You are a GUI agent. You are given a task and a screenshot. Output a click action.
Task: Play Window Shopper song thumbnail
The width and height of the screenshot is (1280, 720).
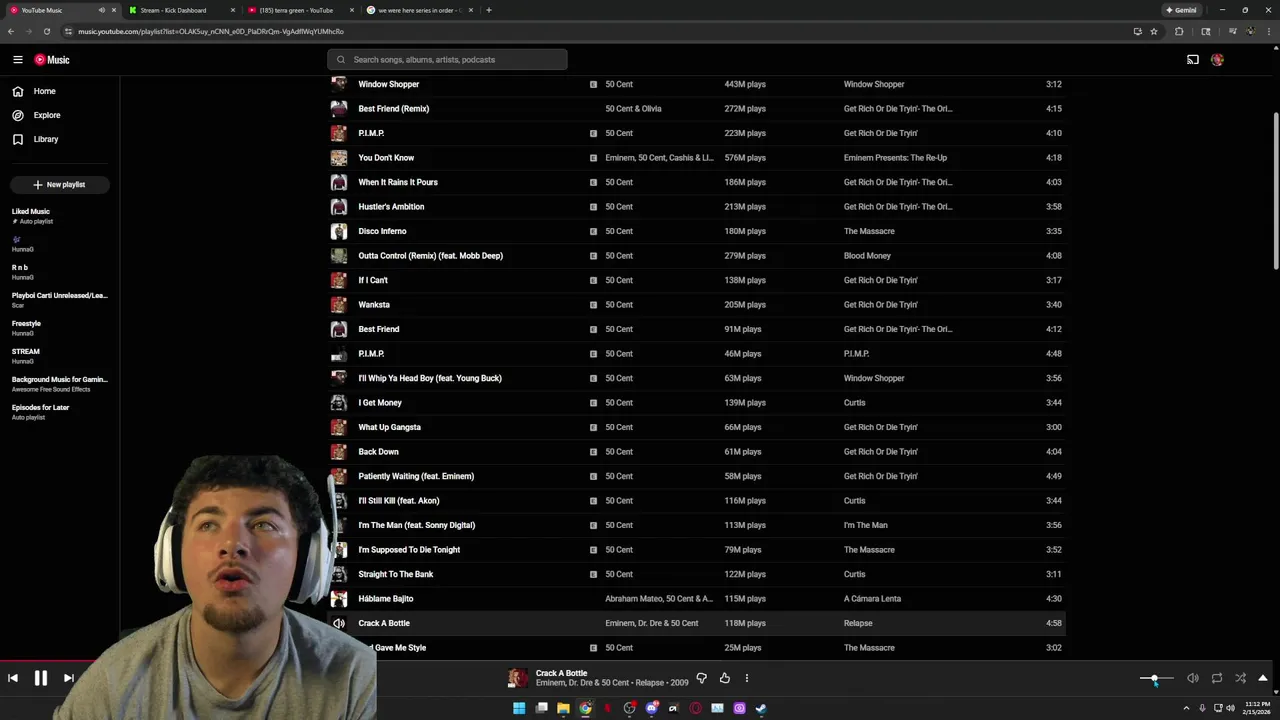coord(339,84)
